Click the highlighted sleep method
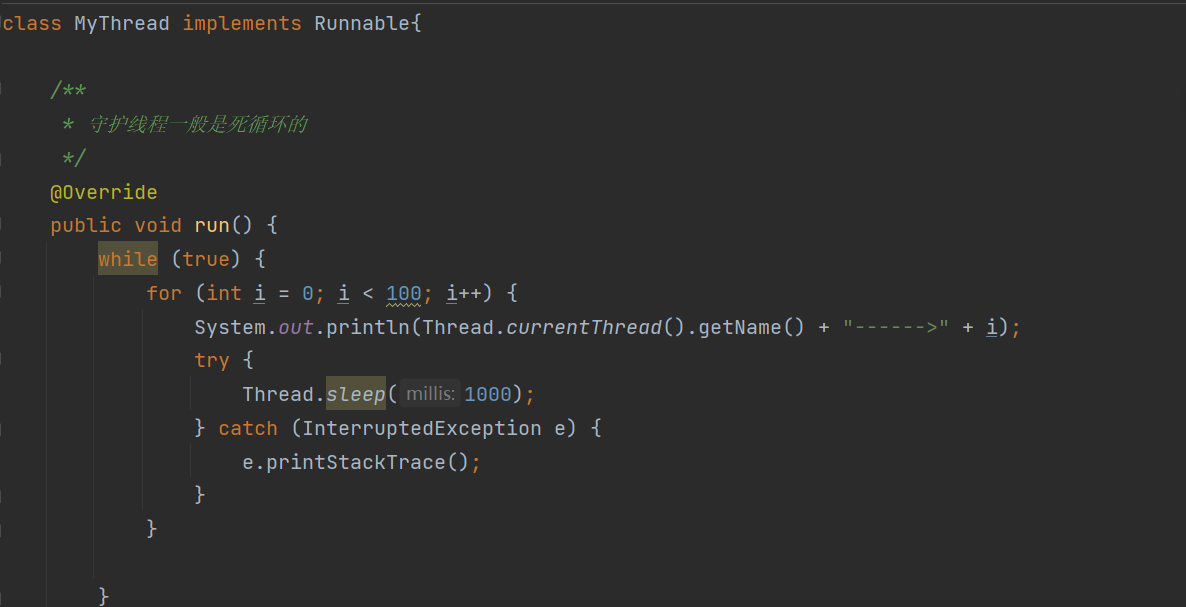 (x=355, y=394)
